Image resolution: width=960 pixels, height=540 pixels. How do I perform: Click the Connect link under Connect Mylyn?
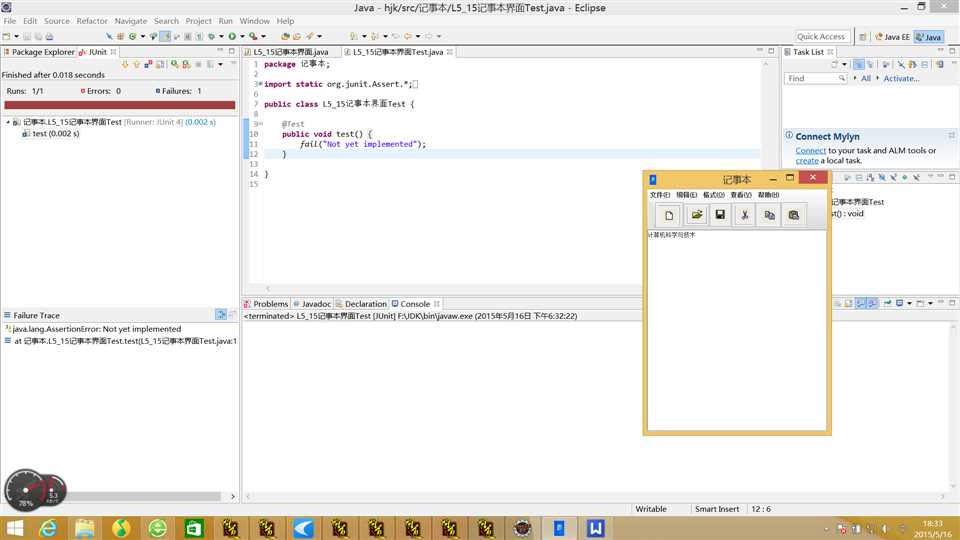(x=811, y=151)
